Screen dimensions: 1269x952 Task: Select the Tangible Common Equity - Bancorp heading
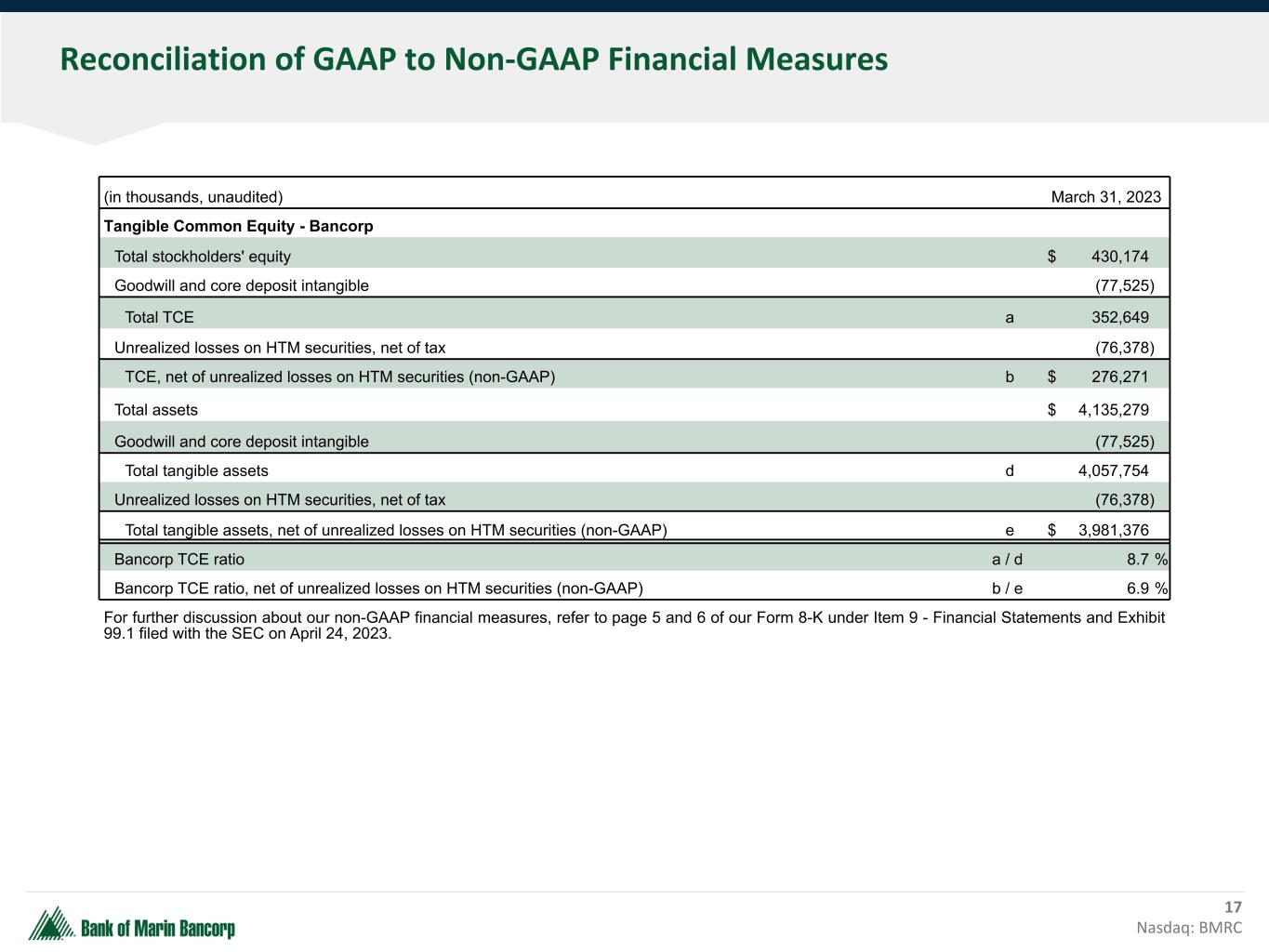pyautogui.click(x=238, y=226)
